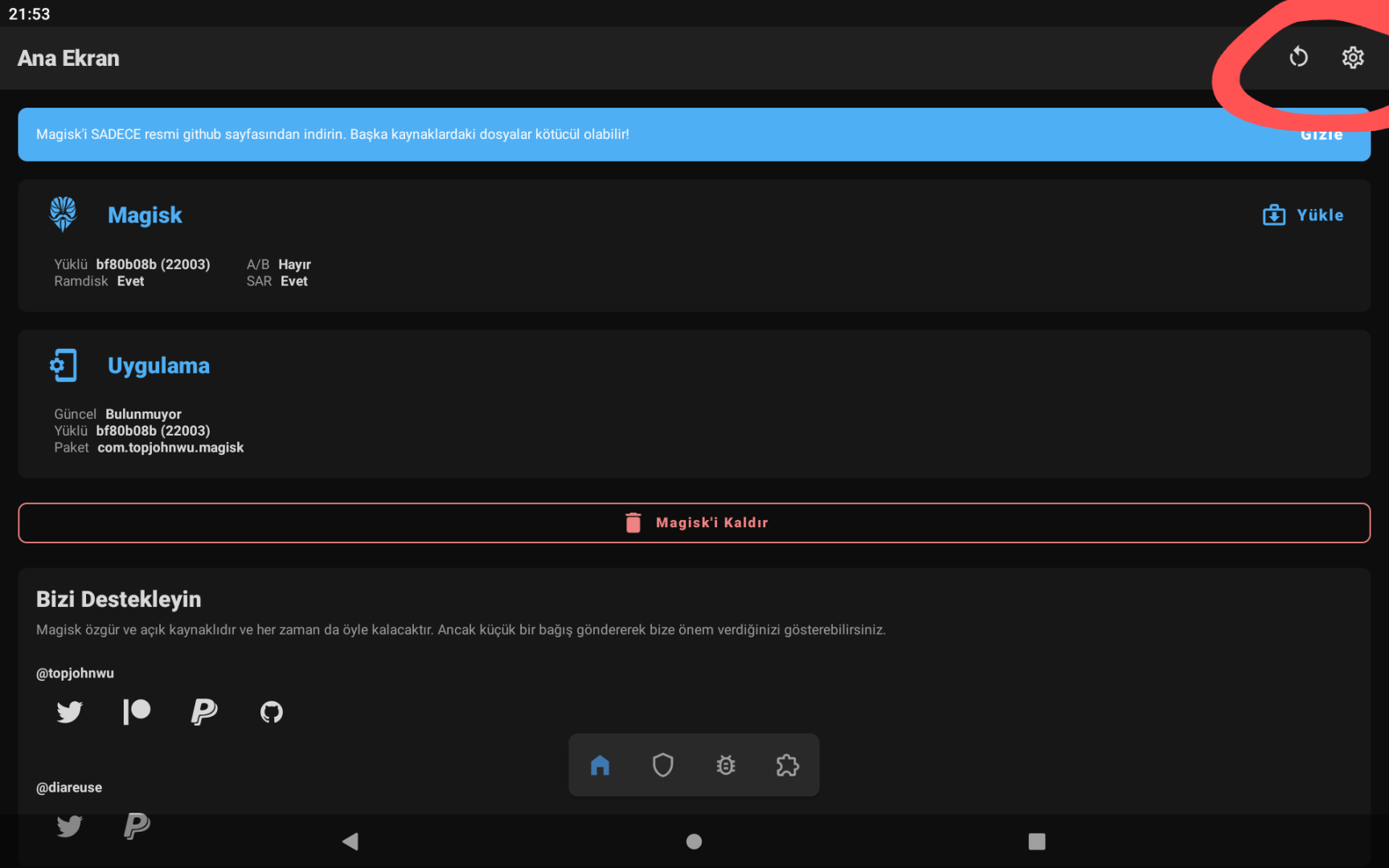Click the Magisk mask logo
Image resolution: width=1389 pixels, height=868 pixels.
pyautogui.click(x=63, y=215)
